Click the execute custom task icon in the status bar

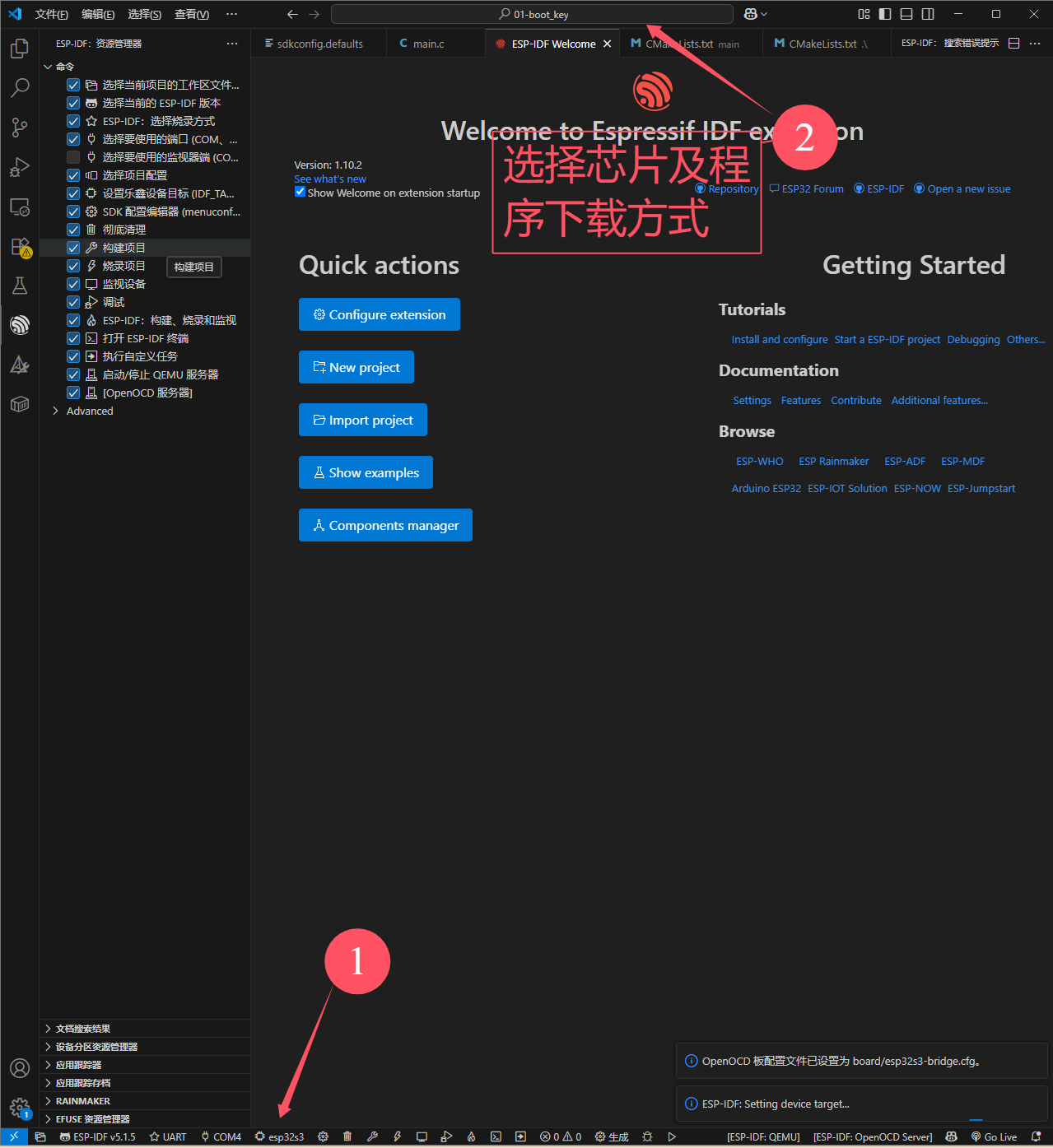point(520,1136)
